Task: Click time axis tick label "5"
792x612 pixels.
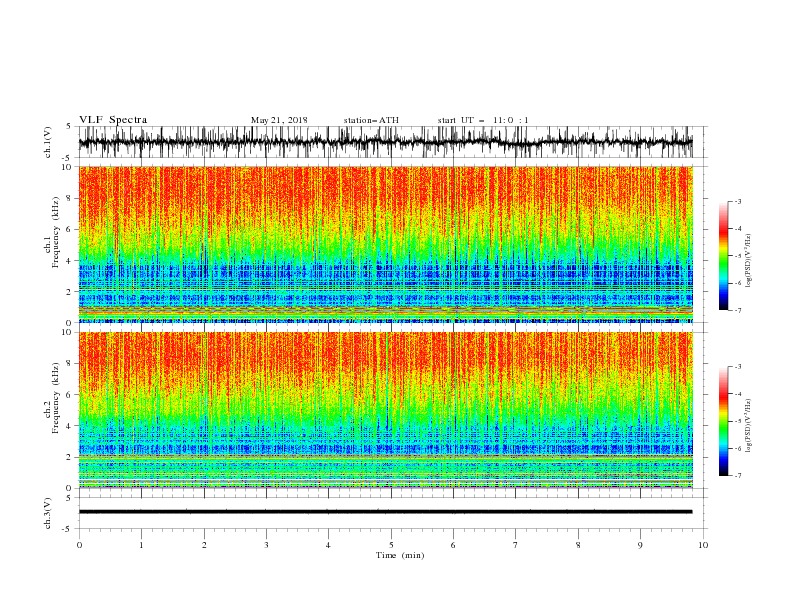Action: 391,545
